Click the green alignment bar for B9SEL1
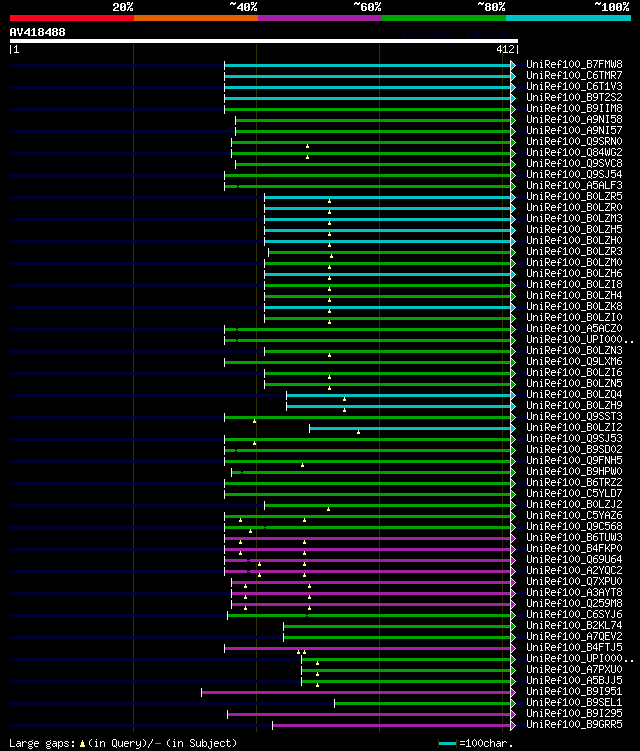Image resolution: width=640 pixels, height=751 pixels. [x=423, y=704]
